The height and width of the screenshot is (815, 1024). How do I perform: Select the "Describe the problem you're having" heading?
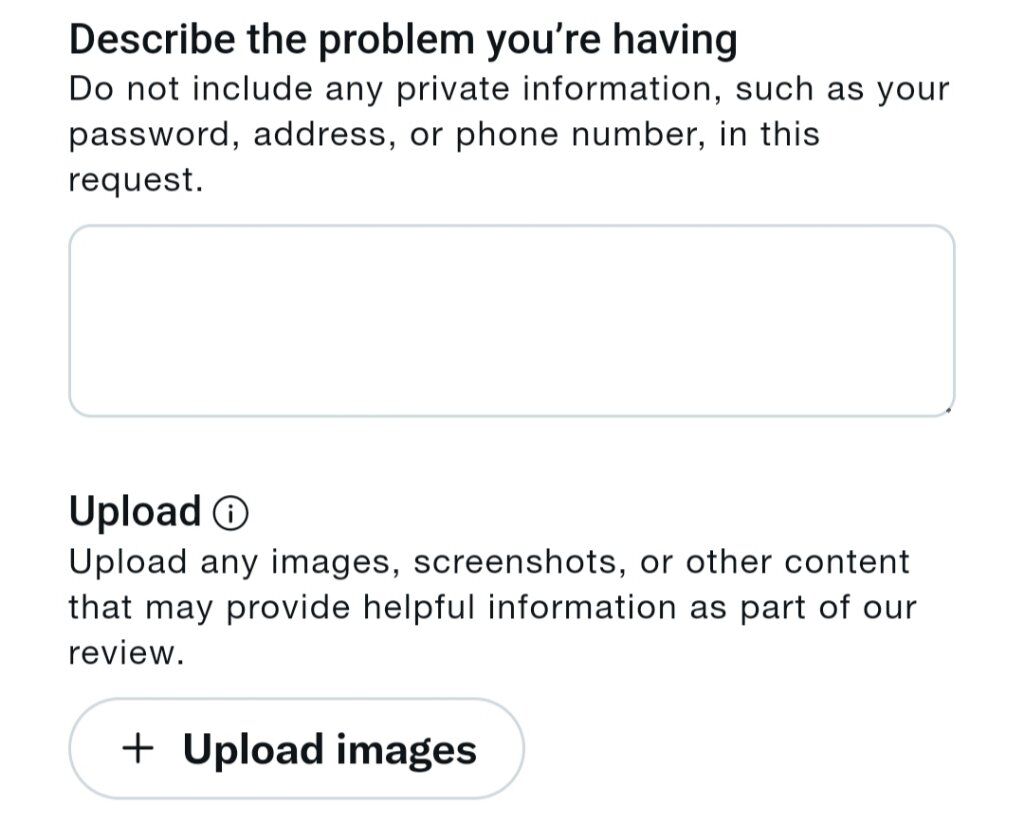(x=404, y=39)
